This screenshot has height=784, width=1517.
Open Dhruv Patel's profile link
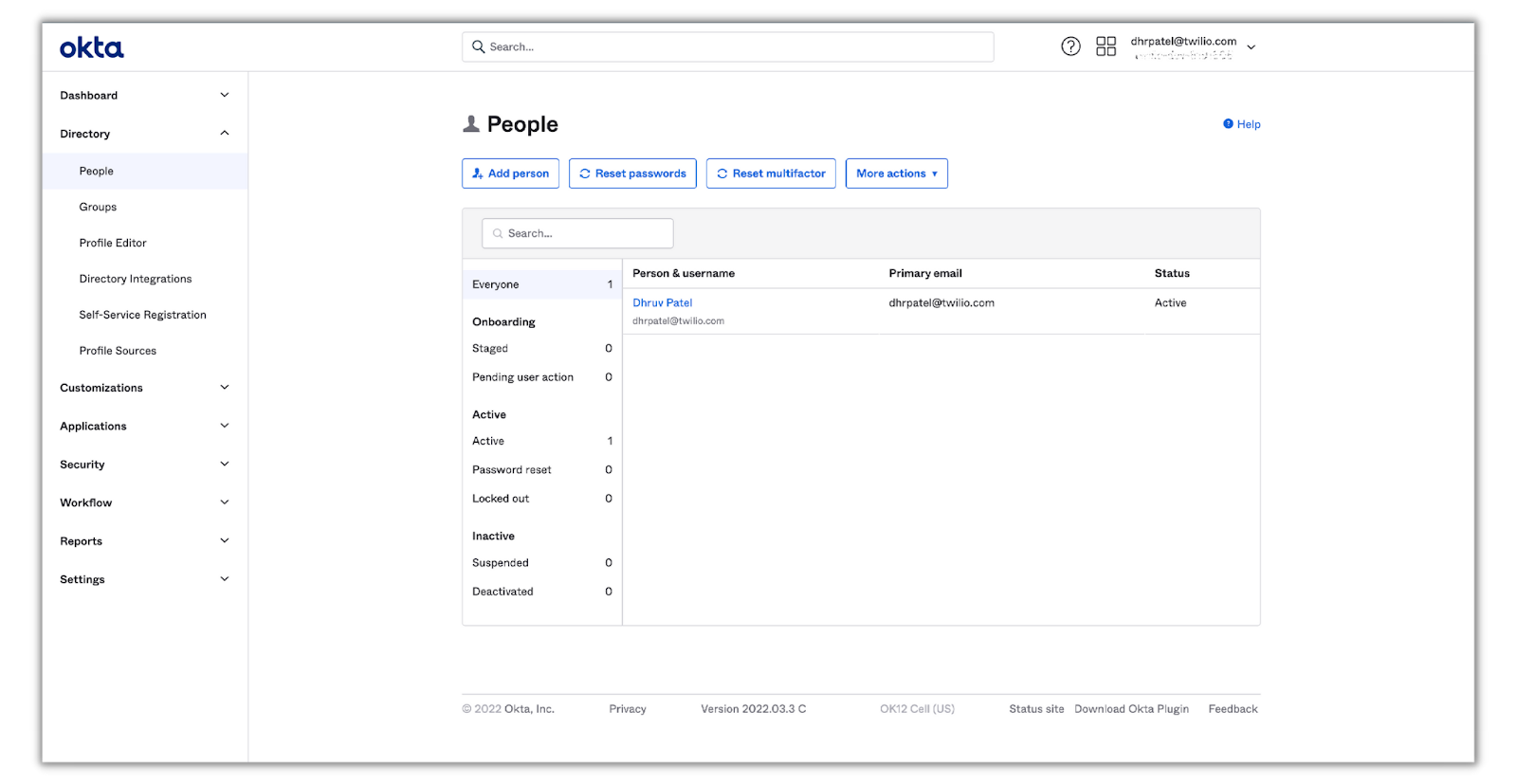click(x=662, y=303)
